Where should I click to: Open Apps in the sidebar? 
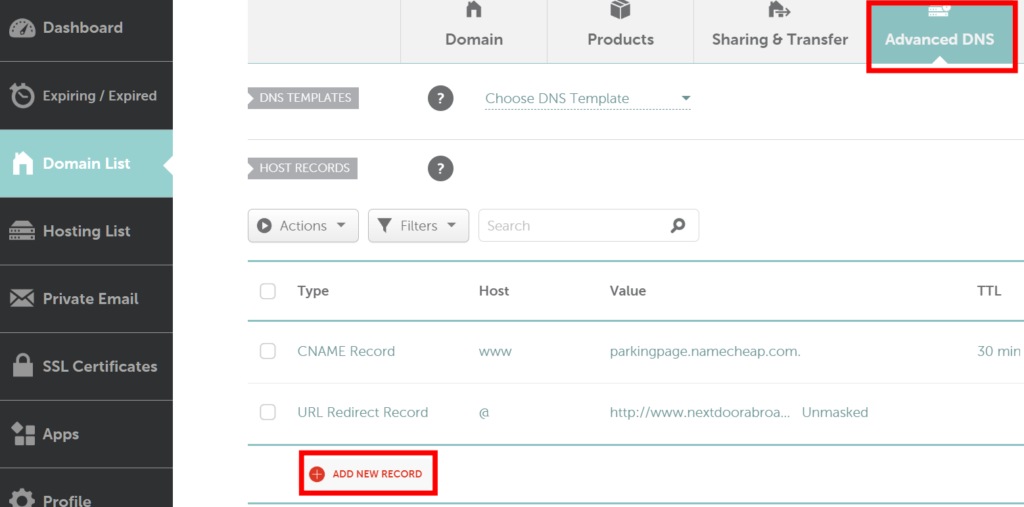pyautogui.click(x=86, y=434)
